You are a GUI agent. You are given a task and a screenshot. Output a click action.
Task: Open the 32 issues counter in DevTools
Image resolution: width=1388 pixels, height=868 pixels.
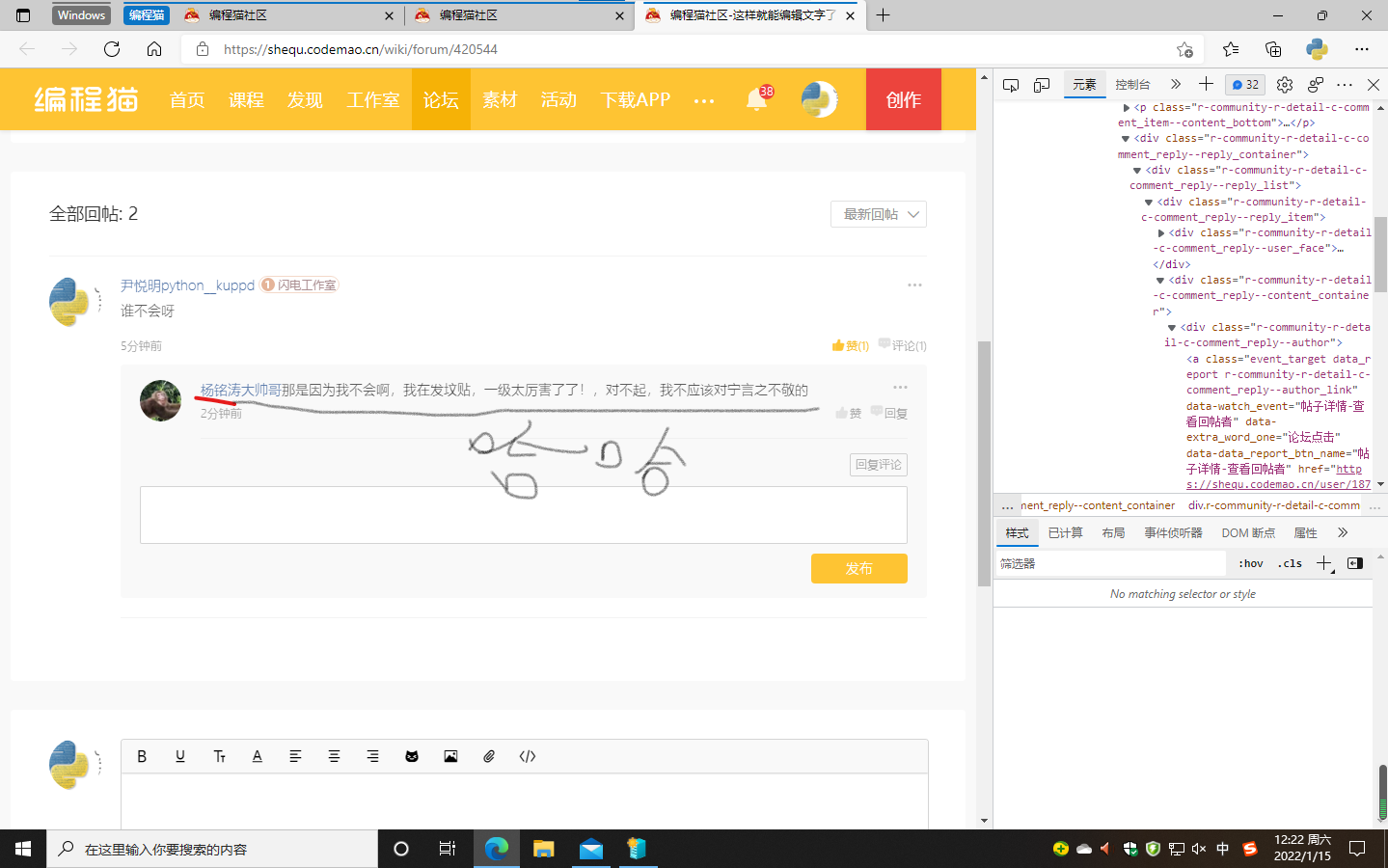(1245, 85)
